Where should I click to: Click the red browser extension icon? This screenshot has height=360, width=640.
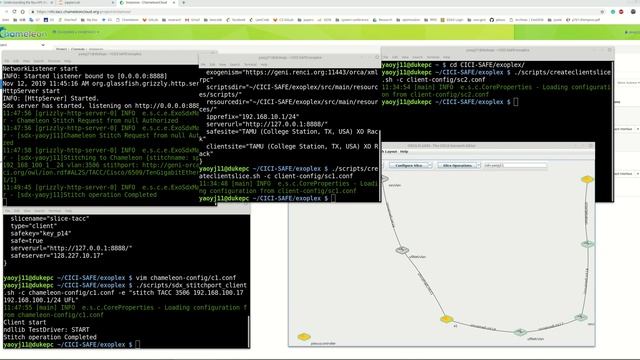[621, 12]
